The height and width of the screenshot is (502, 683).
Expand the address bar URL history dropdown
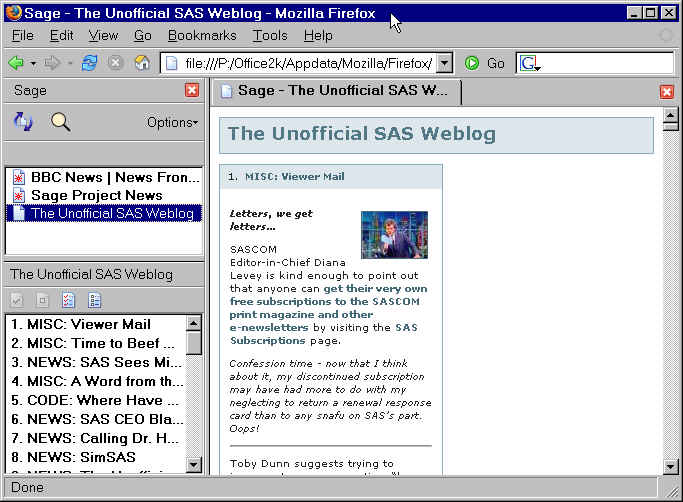point(445,63)
